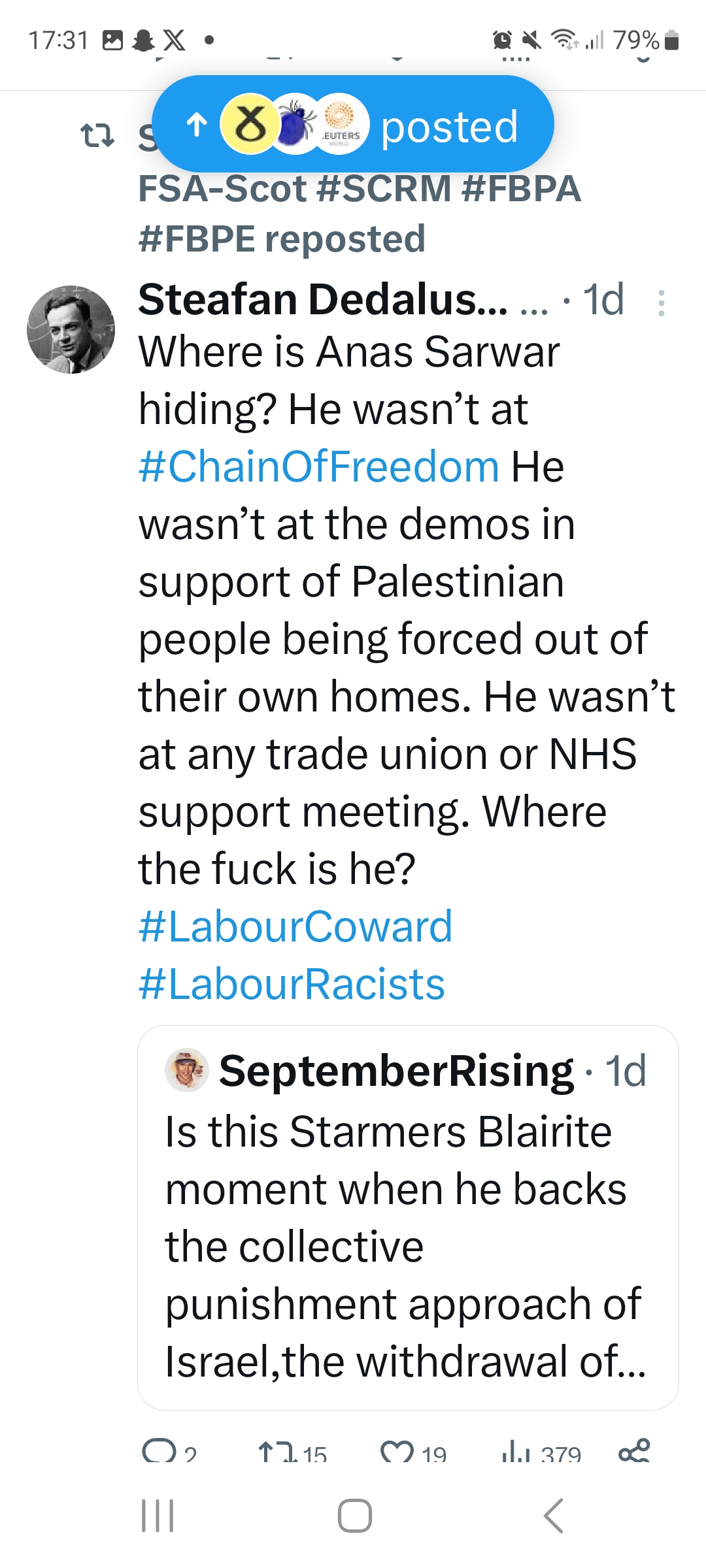Open the Android recent apps button

[x=158, y=1515]
